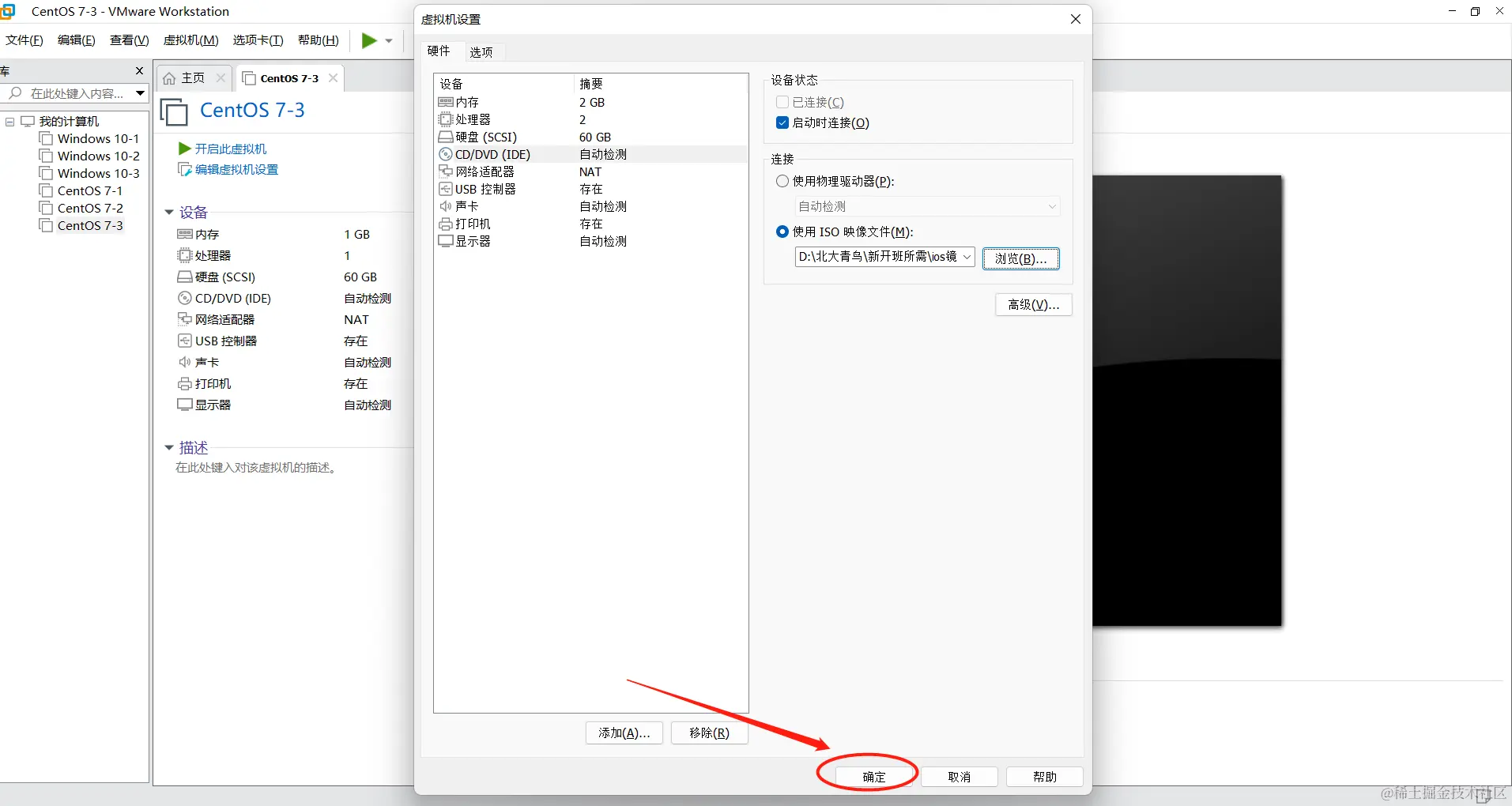Click the home icon on the 主页 tab
1512x806 pixels.
169,78
